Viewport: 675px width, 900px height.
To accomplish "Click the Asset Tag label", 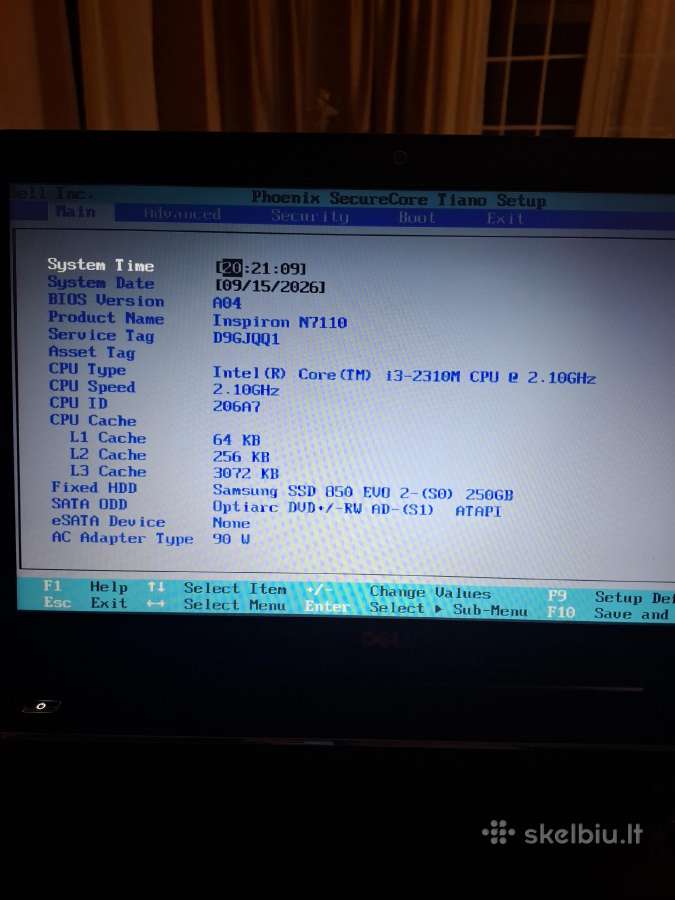I will point(92,352).
